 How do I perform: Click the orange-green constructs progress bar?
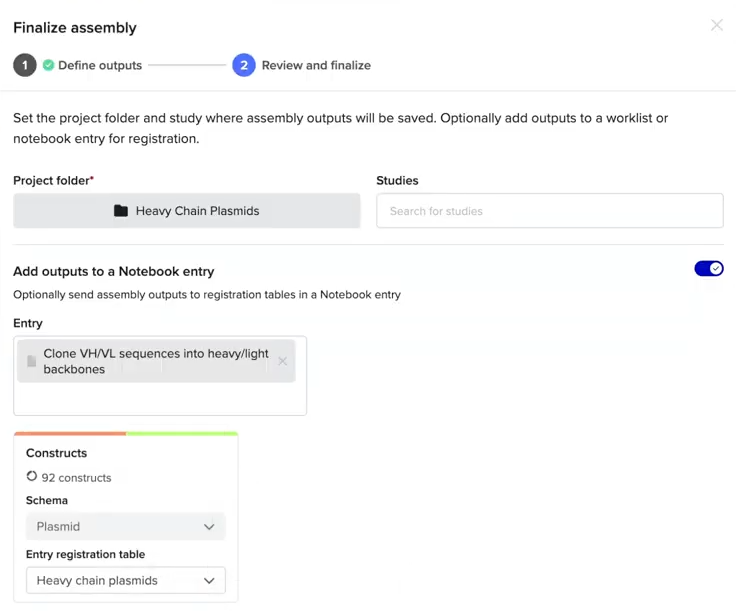(x=125, y=434)
